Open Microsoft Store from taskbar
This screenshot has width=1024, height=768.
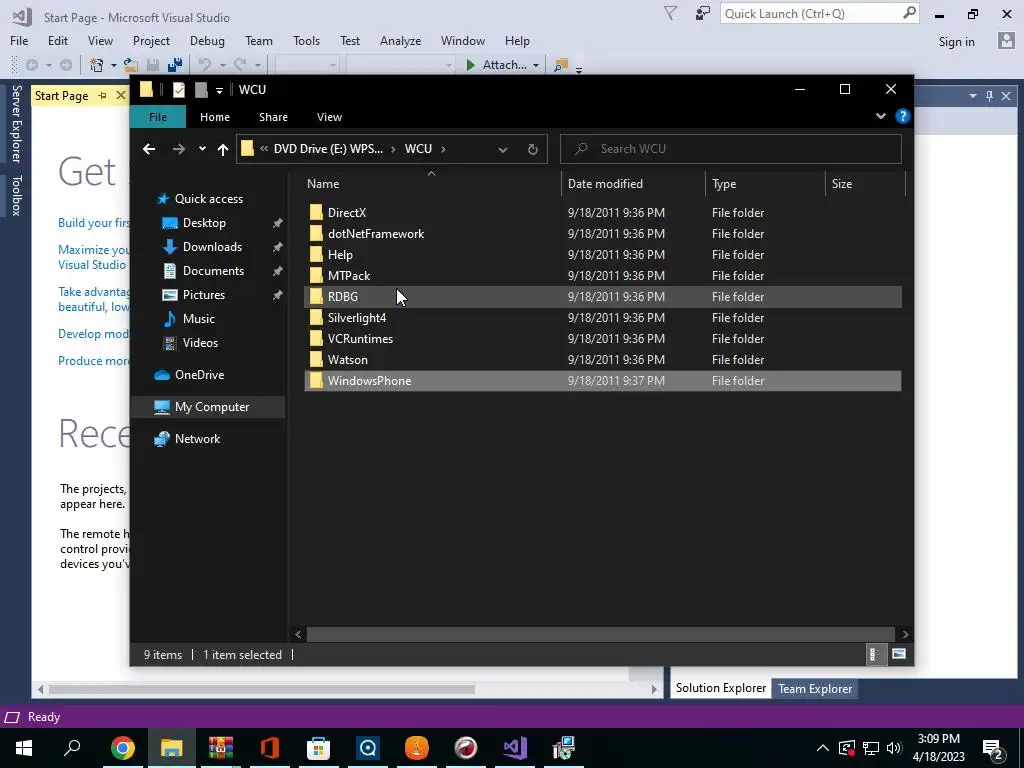point(319,748)
